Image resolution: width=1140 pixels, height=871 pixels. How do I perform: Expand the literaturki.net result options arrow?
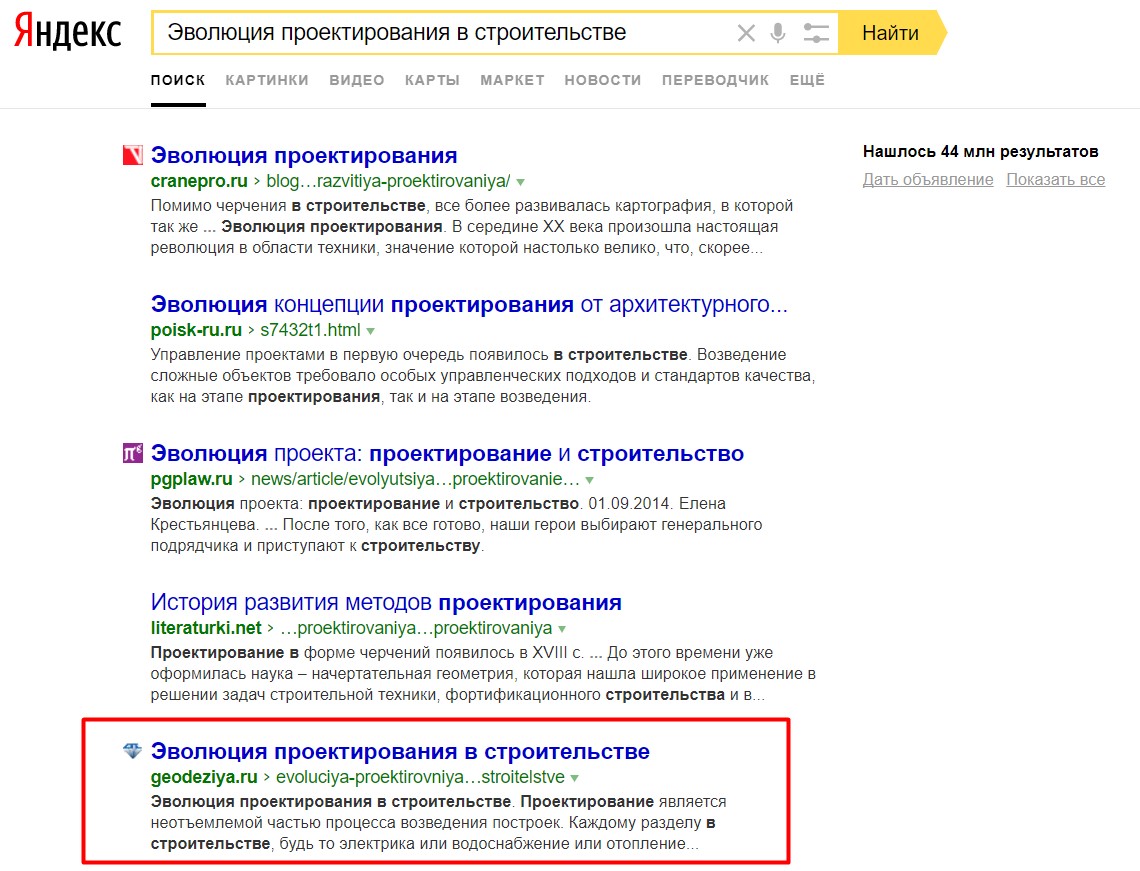pos(562,629)
